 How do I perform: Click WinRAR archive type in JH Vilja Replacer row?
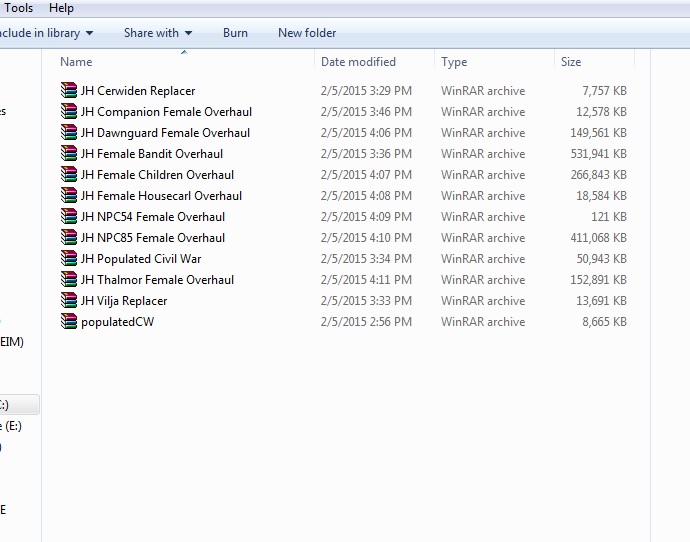point(483,301)
